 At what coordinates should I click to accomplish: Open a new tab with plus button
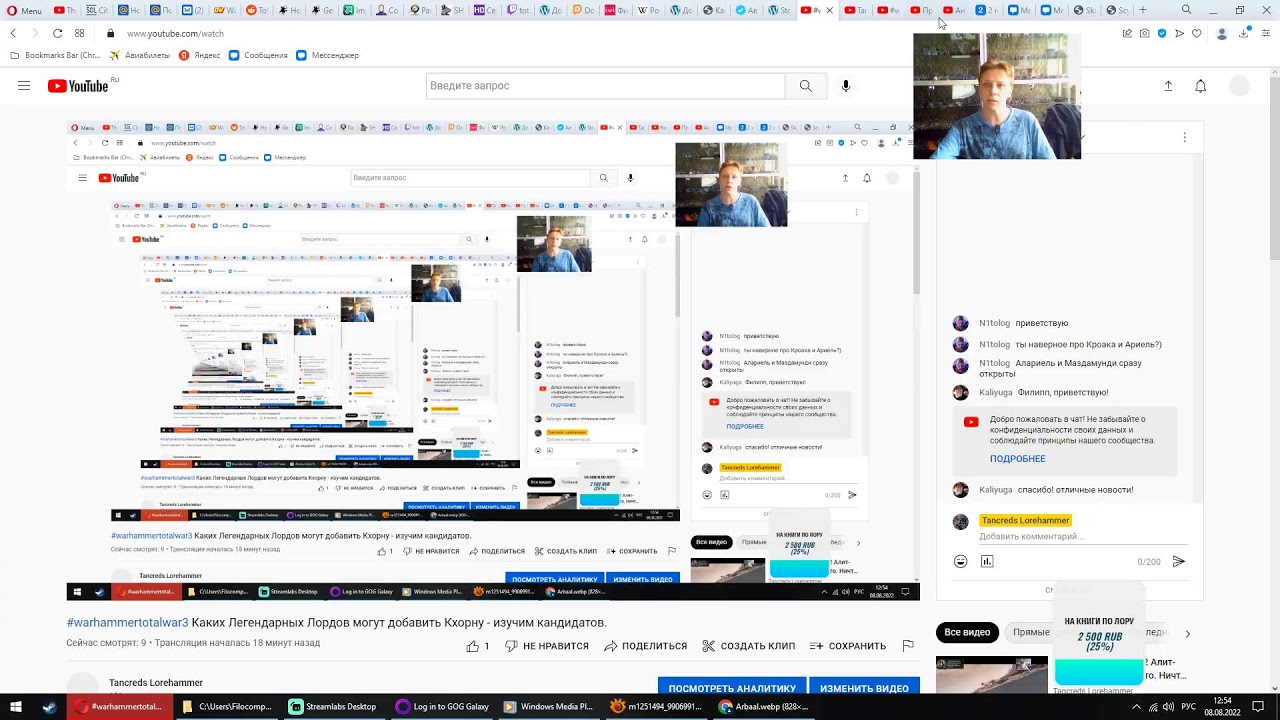[1143, 10]
